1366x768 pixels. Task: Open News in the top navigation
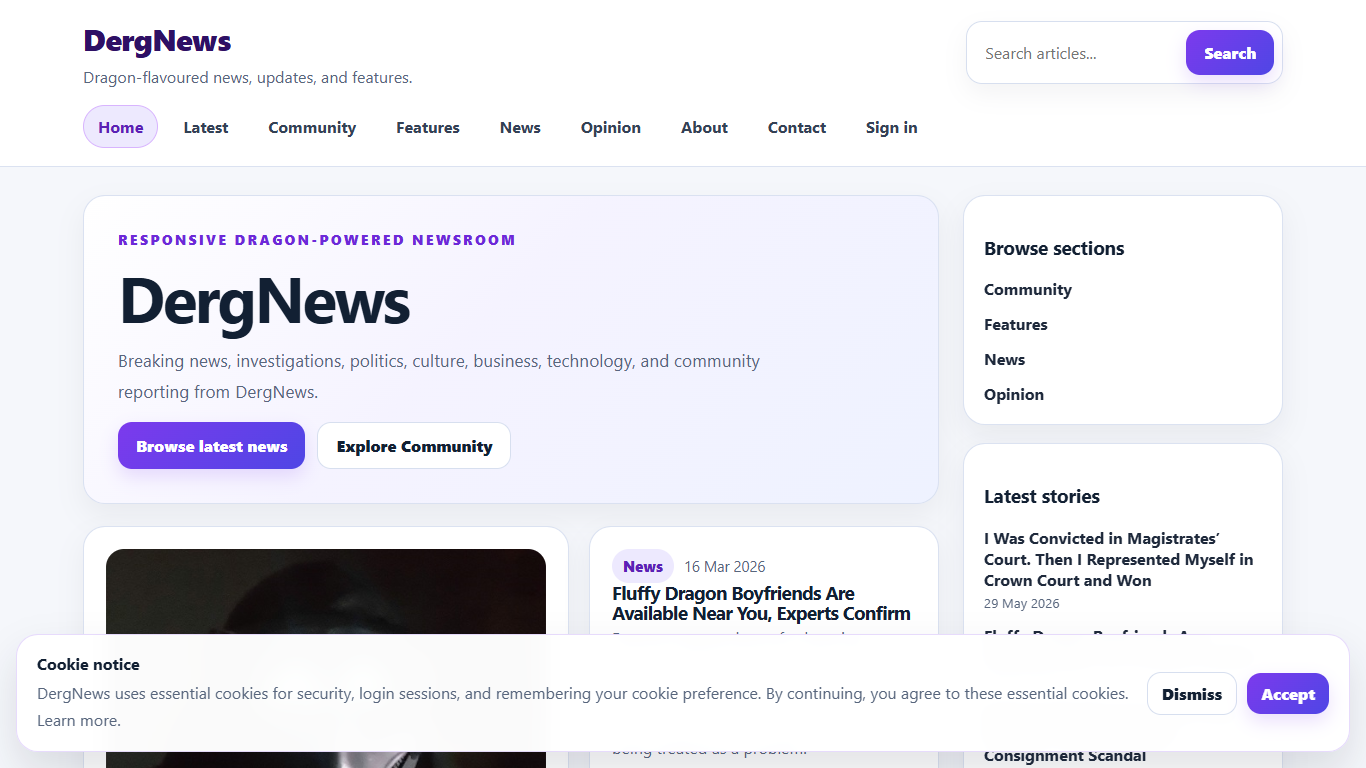point(520,127)
